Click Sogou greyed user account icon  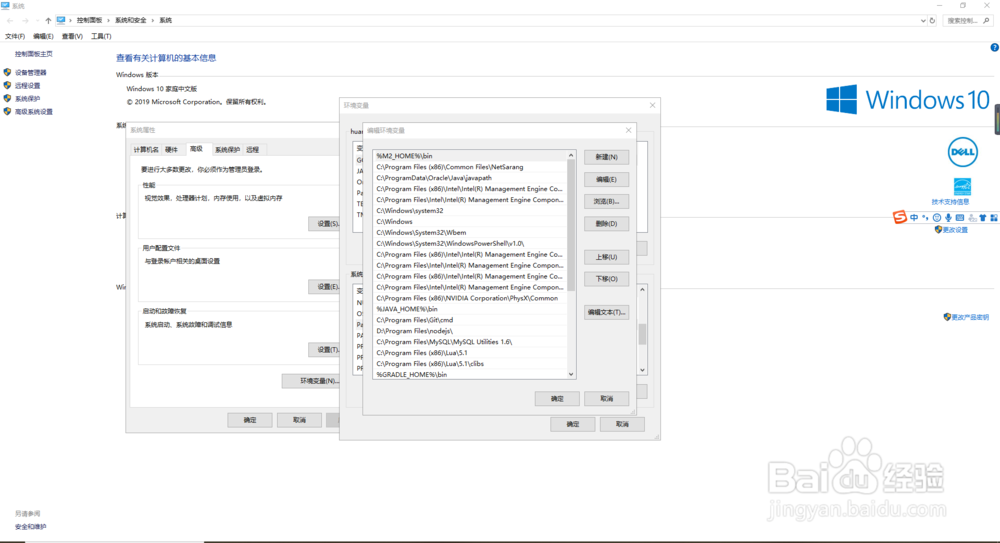coord(972,218)
